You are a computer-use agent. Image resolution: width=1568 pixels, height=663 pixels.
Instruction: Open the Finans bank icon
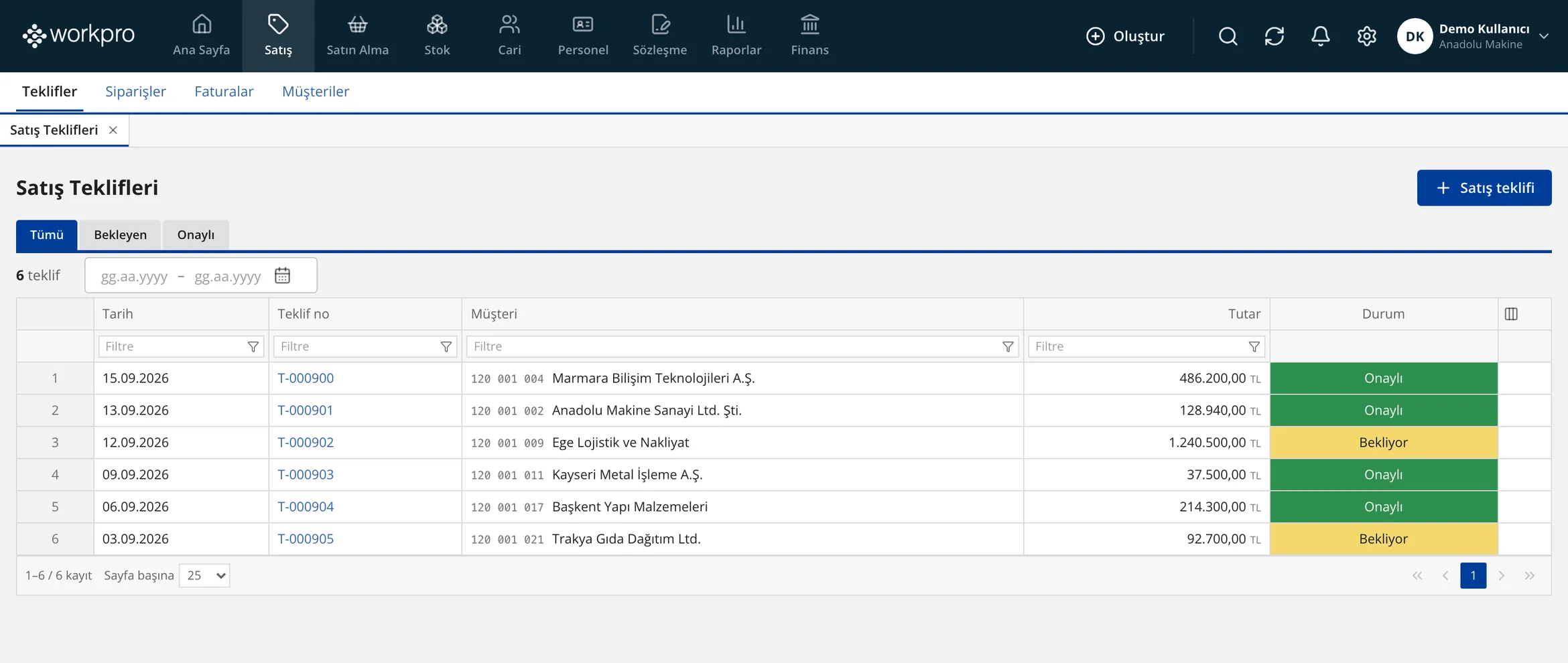click(809, 25)
